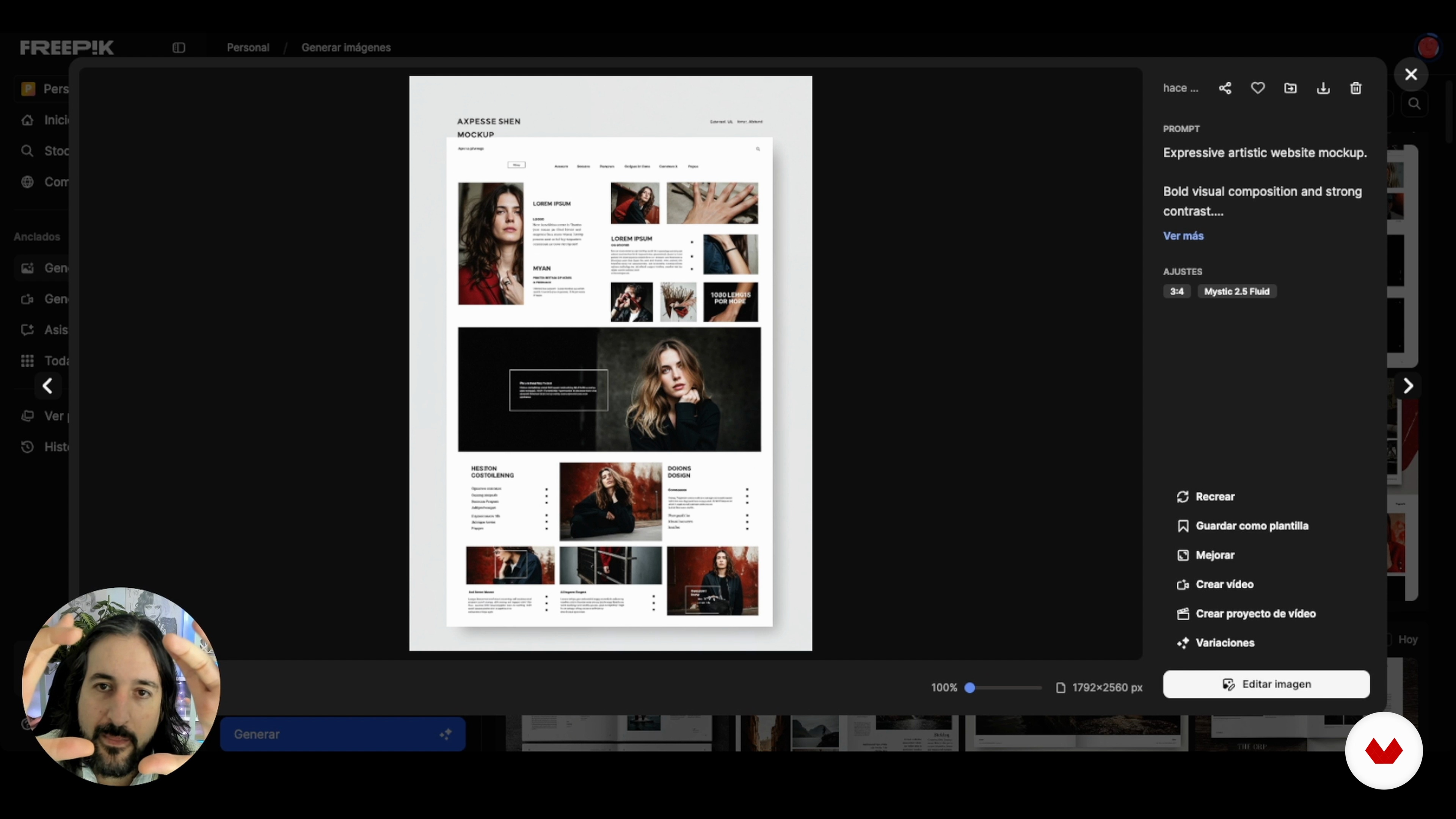1456x819 pixels.
Task: Choose Crear proyecto de vídeo
Action: pos(1246,614)
